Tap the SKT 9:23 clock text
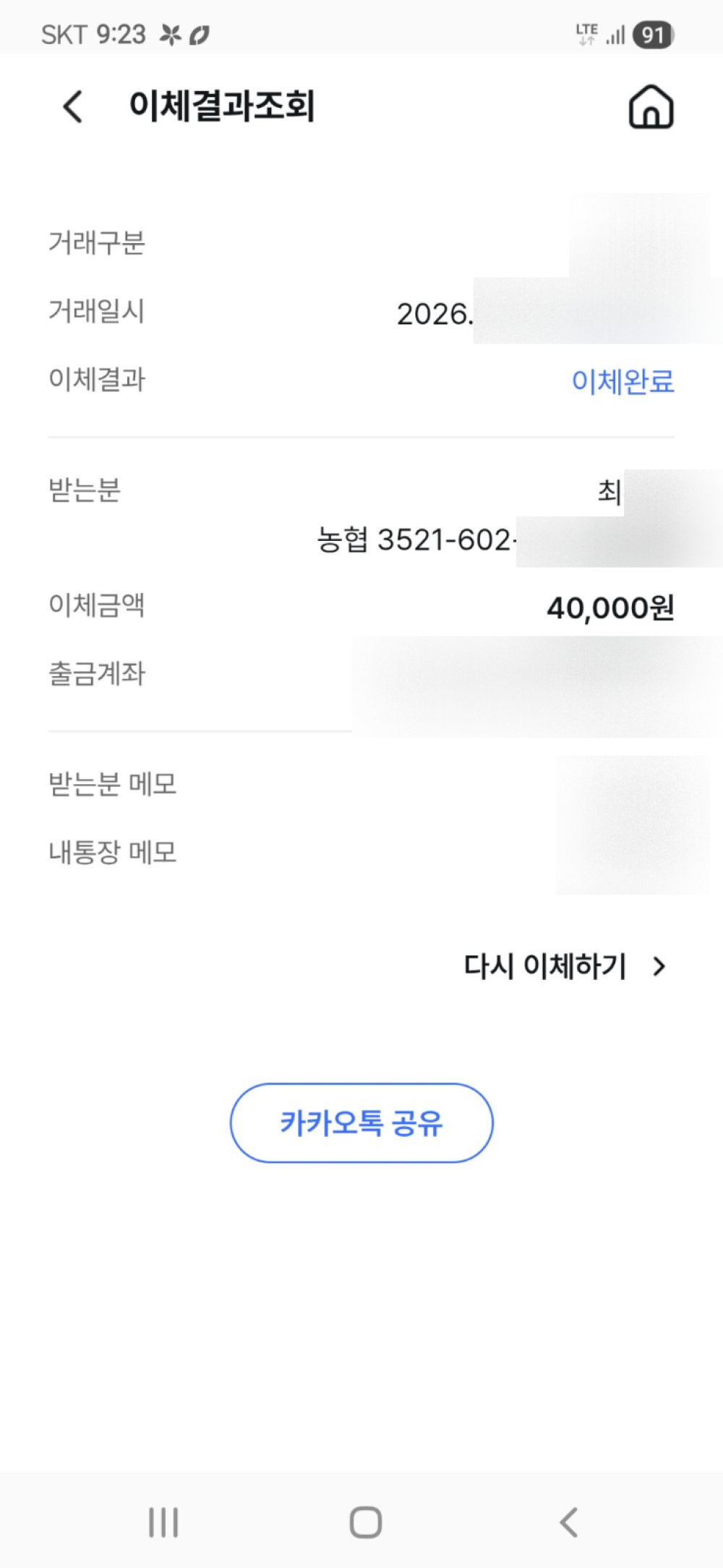The height and width of the screenshot is (1568, 723). [x=93, y=35]
